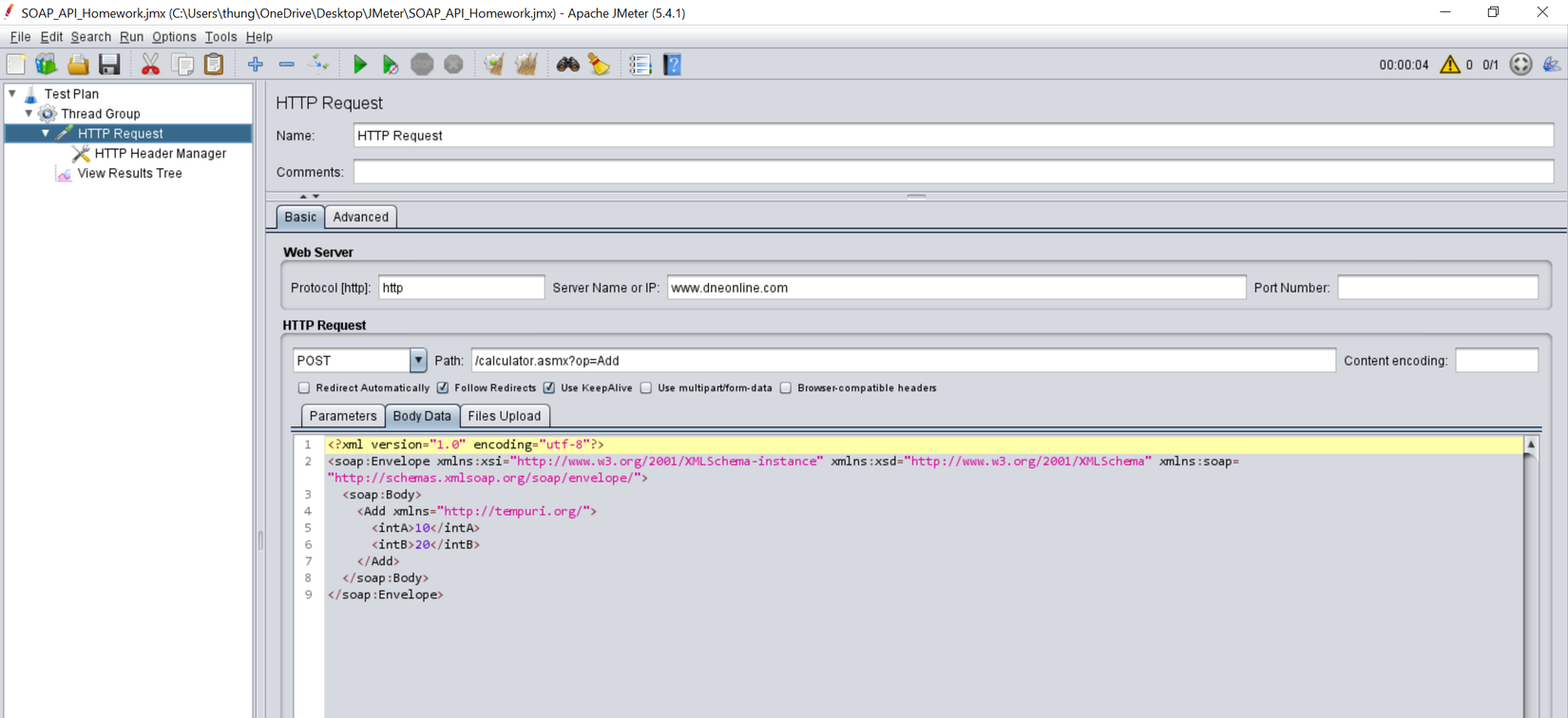Clear current results with broom icon
The height and width of the screenshot is (718, 1568).
493,65
